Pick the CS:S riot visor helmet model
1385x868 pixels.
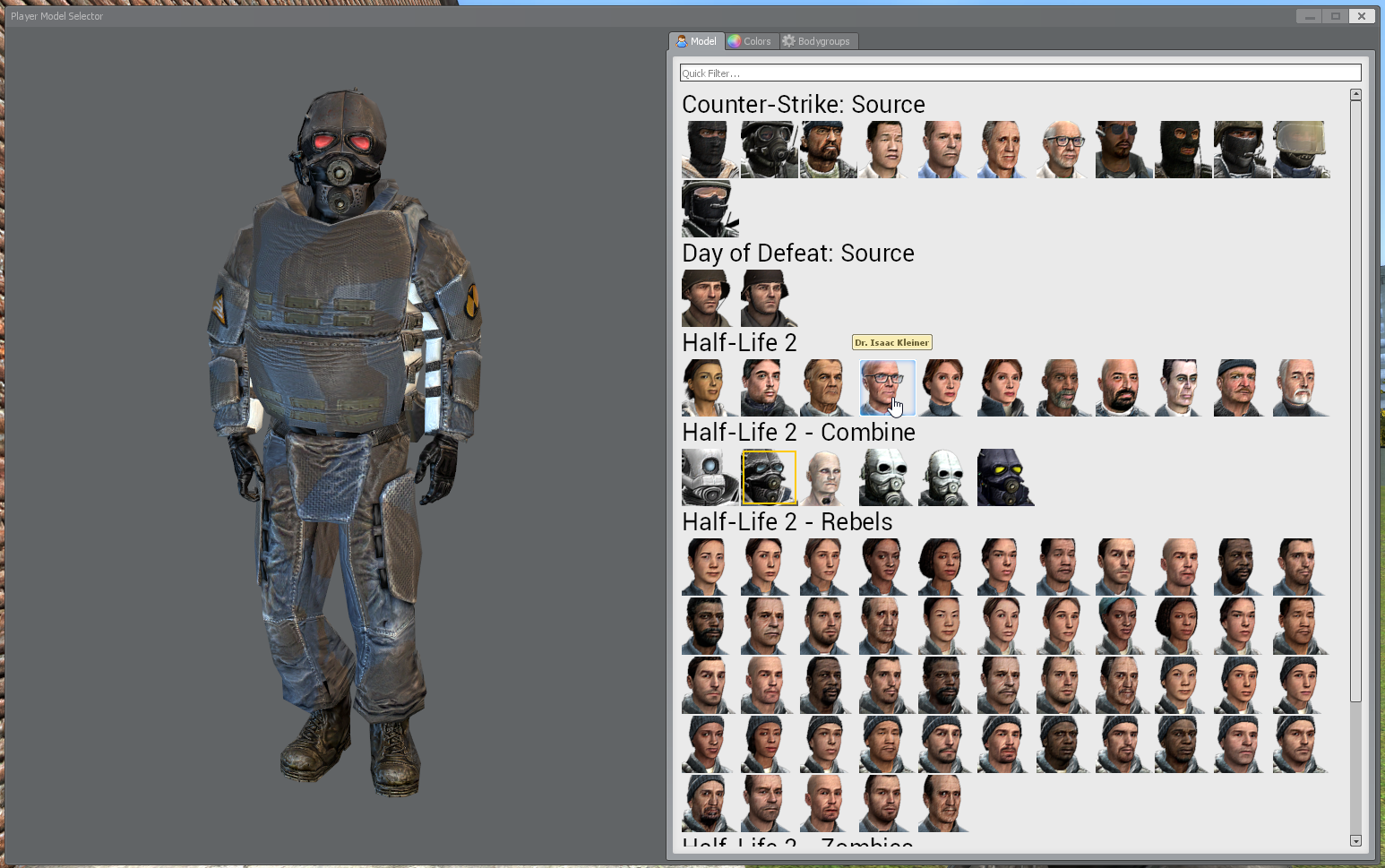point(1302,150)
